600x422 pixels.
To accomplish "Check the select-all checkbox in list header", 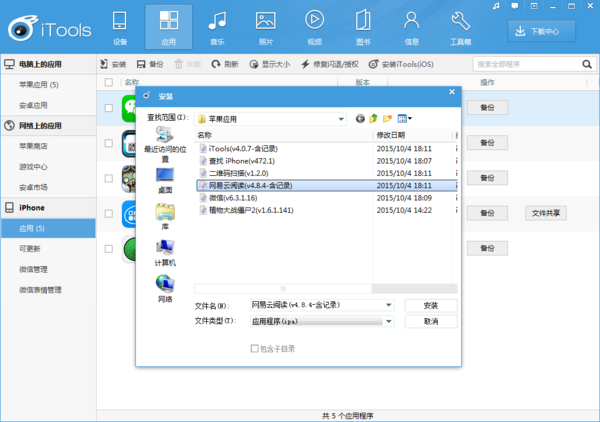I will [x=108, y=82].
